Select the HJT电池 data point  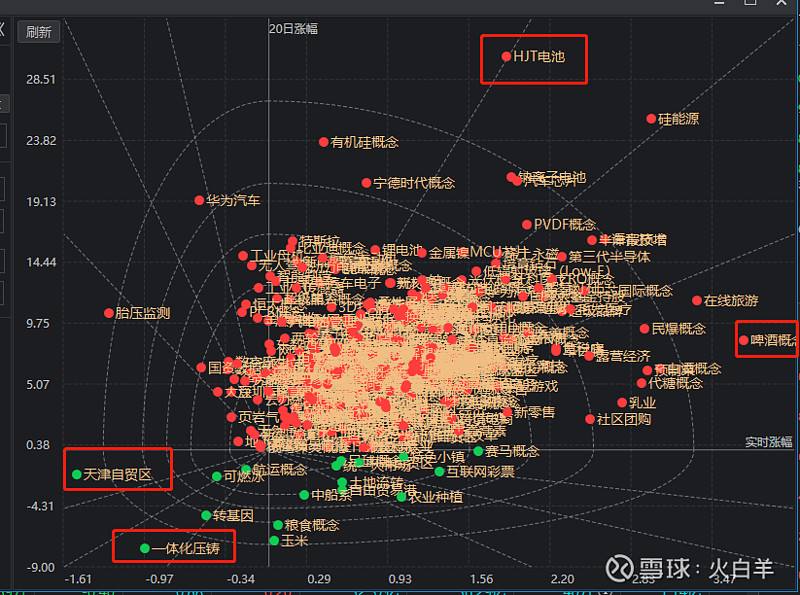[x=506, y=56]
